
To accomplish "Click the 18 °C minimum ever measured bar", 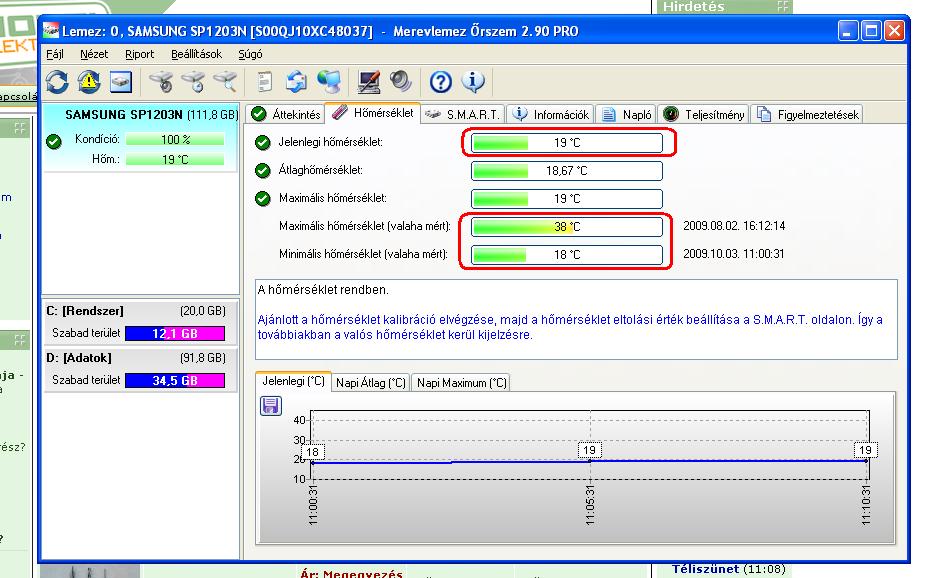I will pyautogui.click(x=567, y=255).
